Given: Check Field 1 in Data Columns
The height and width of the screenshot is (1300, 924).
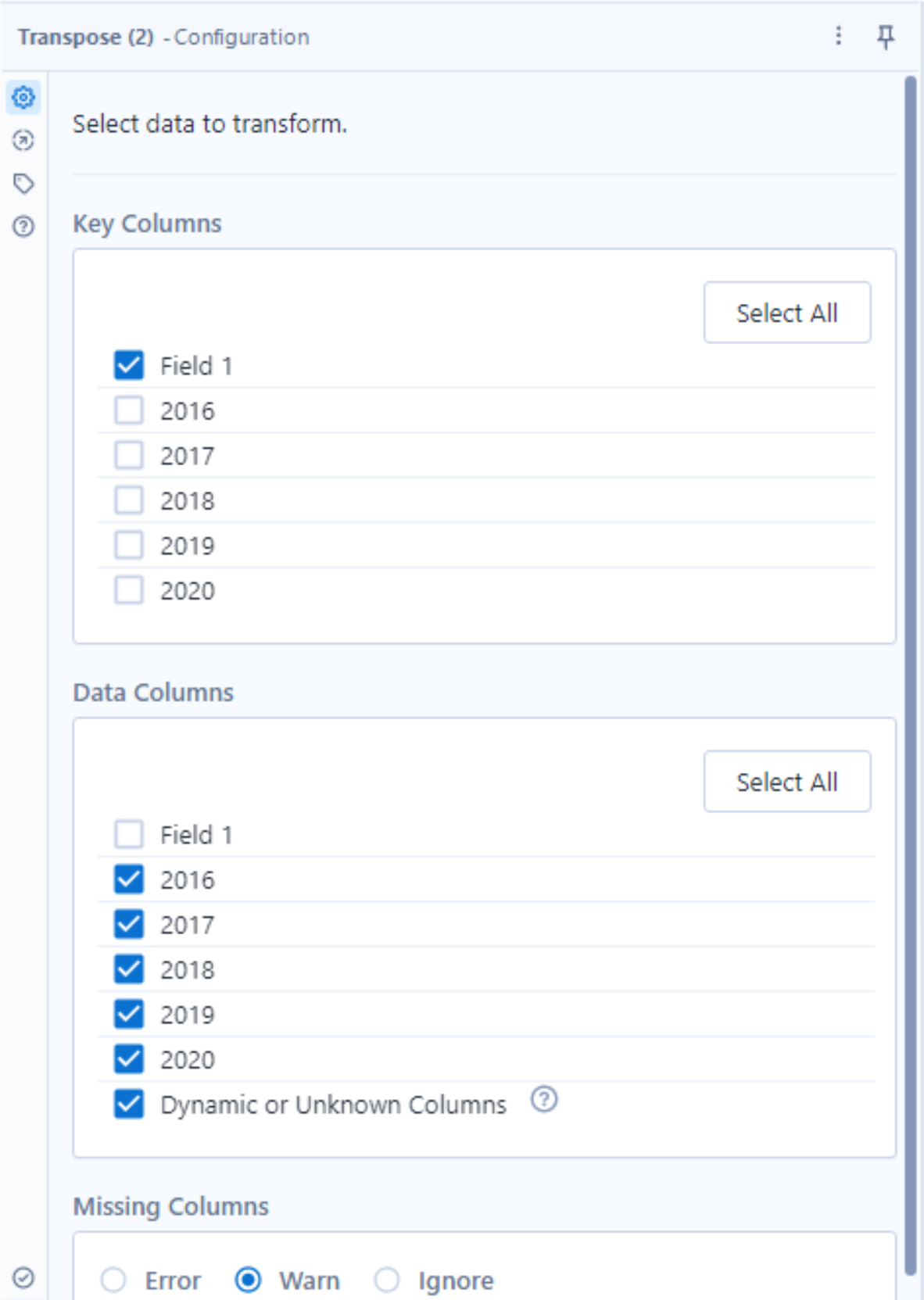Looking at the screenshot, I should (129, 834).
